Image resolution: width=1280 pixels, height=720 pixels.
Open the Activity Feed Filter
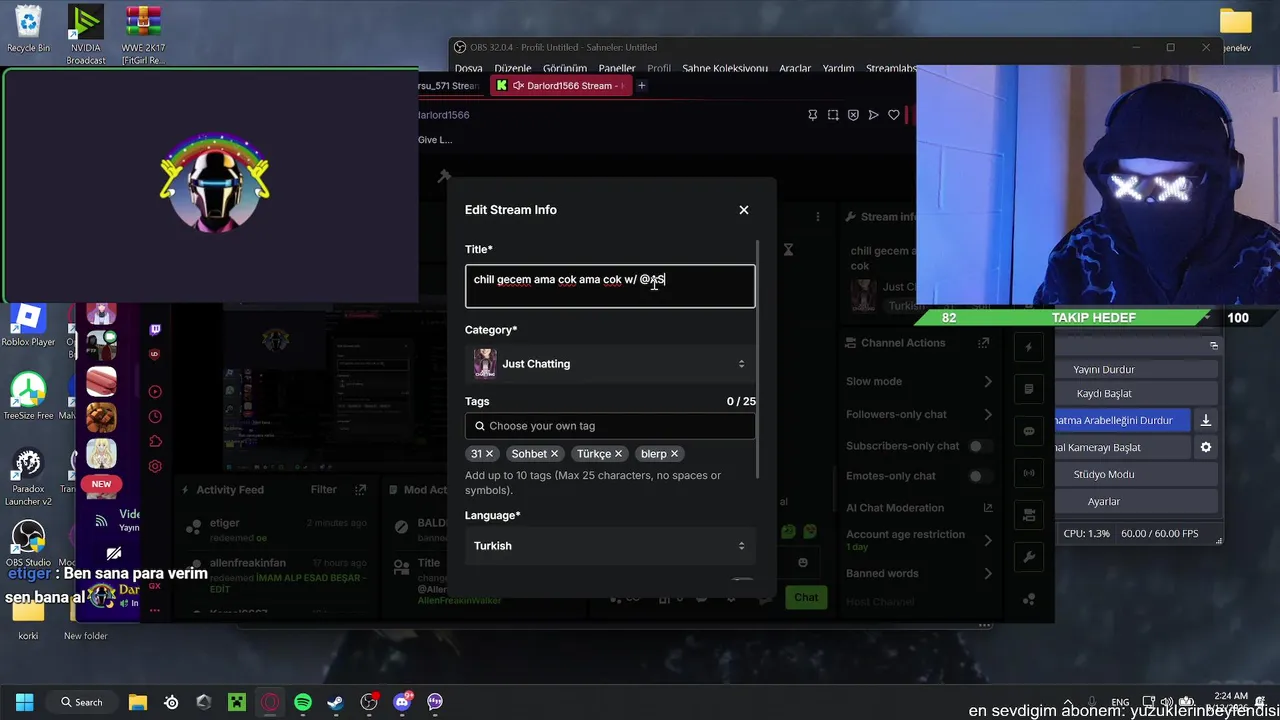323,490
